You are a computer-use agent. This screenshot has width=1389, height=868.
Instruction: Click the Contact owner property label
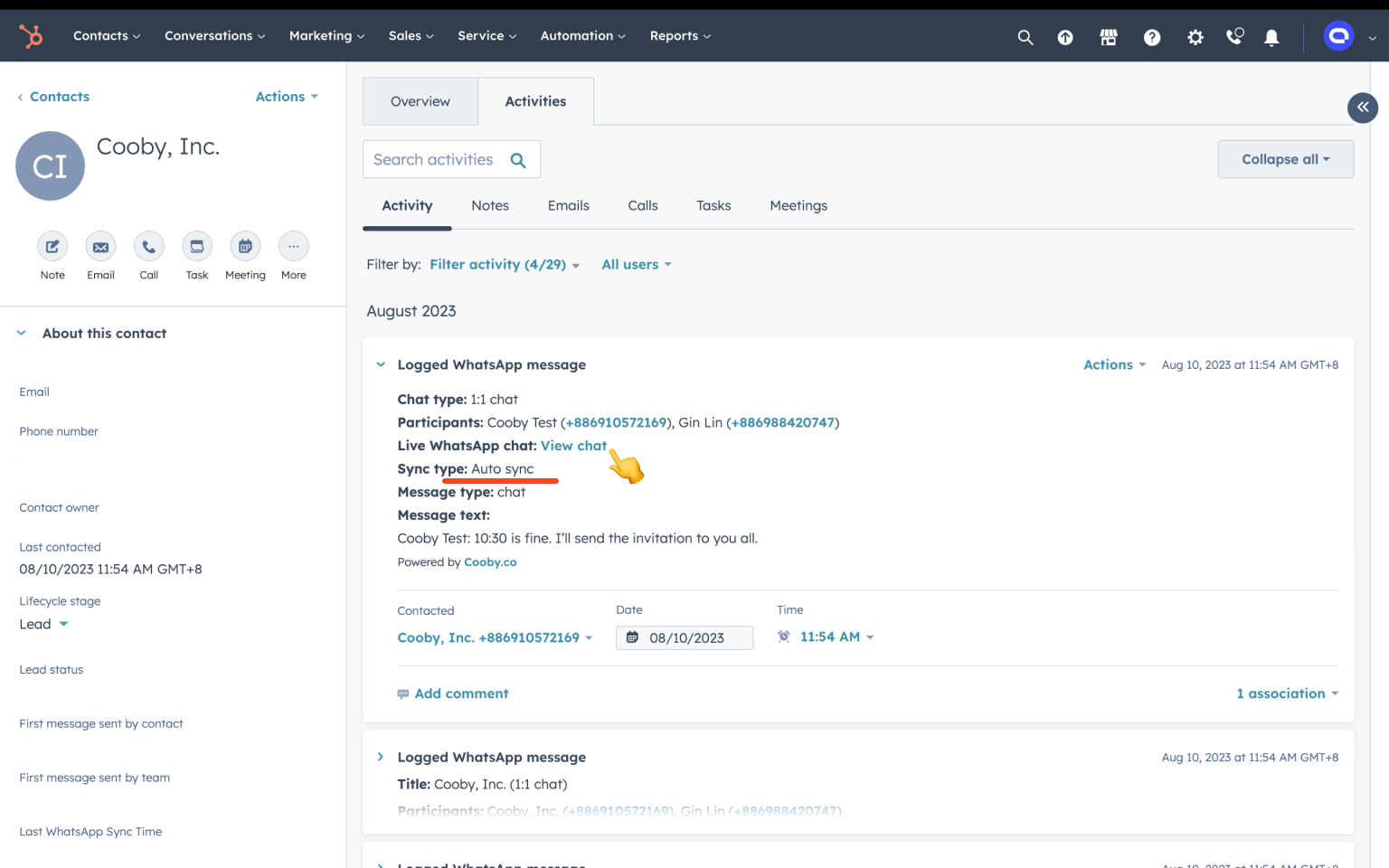click(59, 508)
